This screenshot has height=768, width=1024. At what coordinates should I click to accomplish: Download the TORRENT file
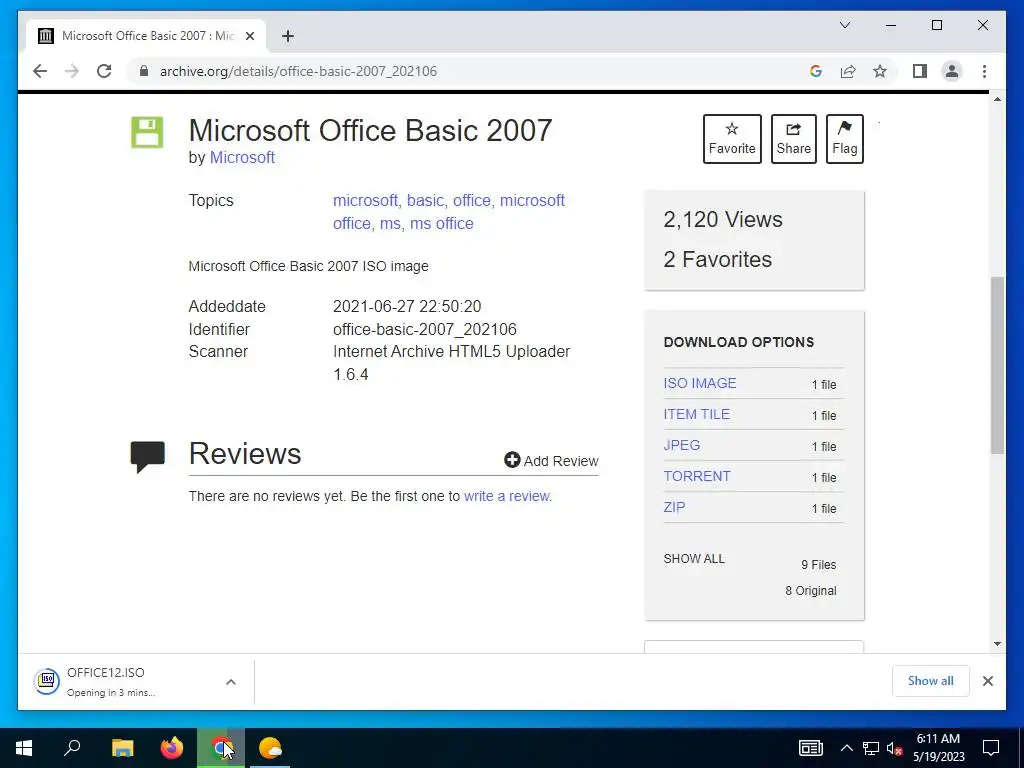coord(697,476)
